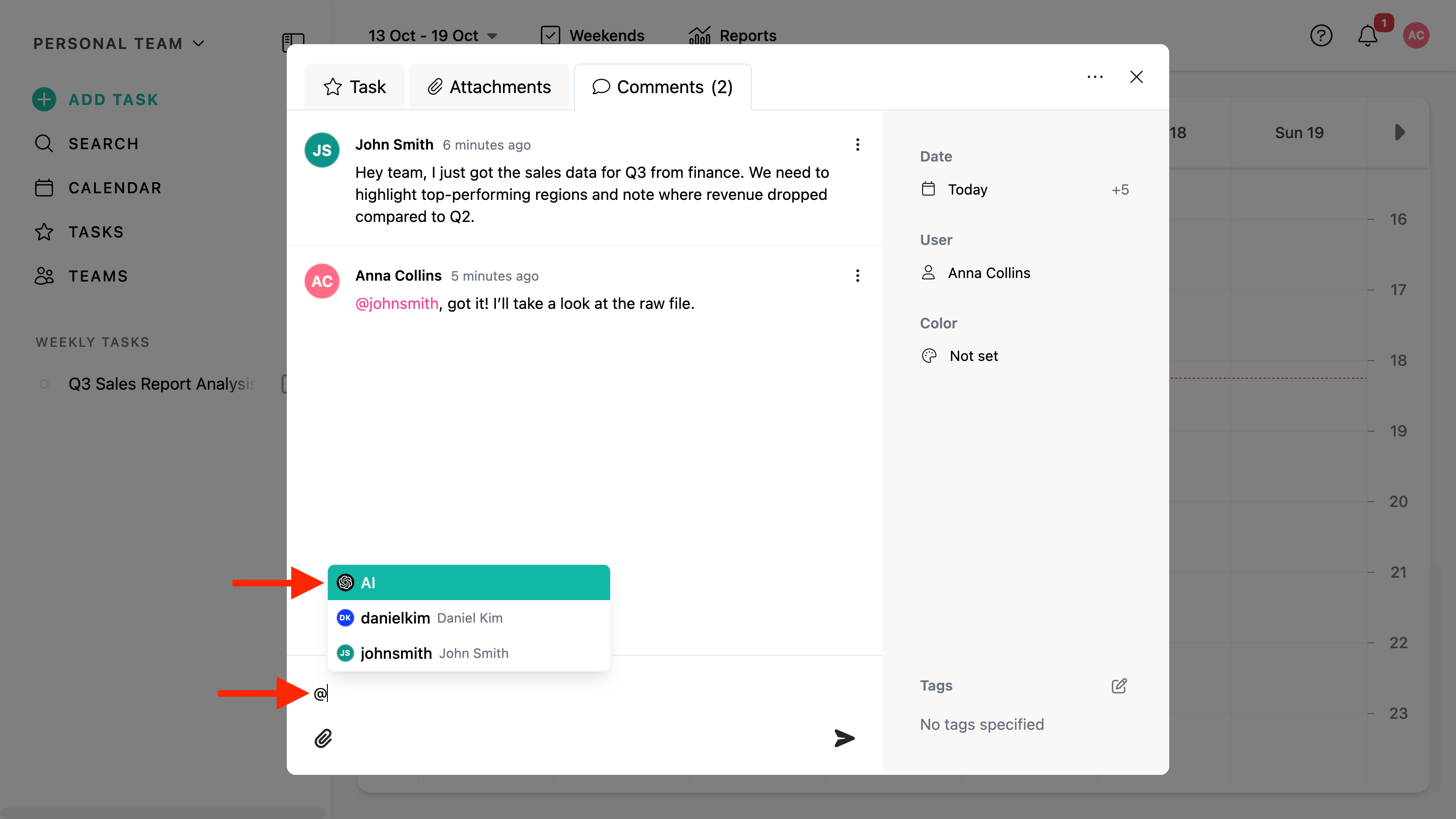Screen dimensions: 1456x819
Task: Click the help question mark icon
Action: [x=1321, y=36]
